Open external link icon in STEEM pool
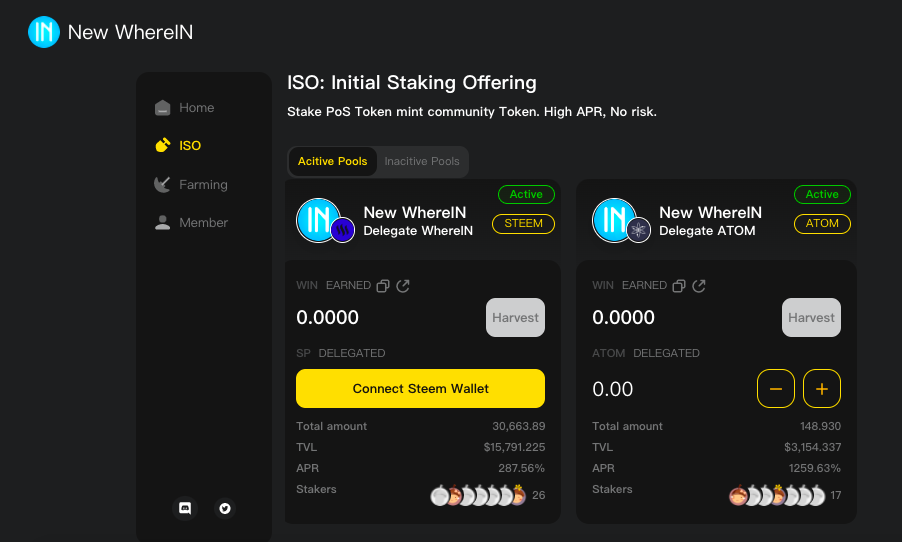 (x=403, y=286)
